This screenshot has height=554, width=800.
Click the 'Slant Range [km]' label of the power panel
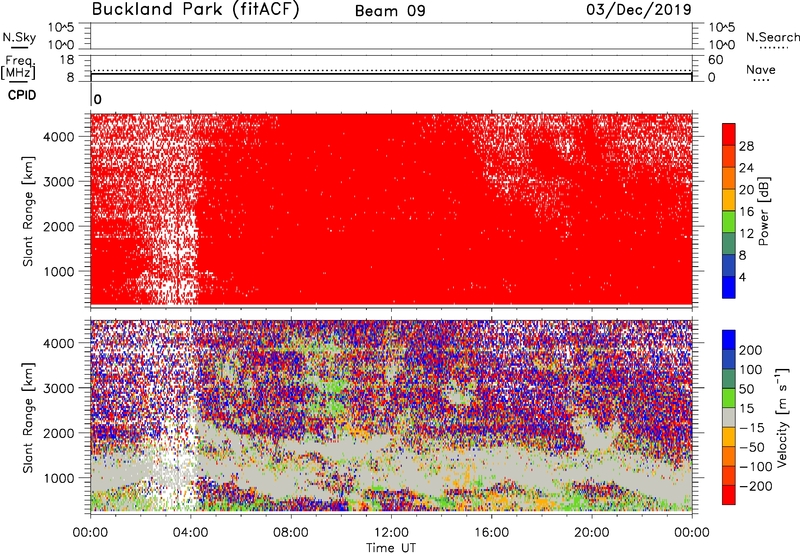click(28, 211)
